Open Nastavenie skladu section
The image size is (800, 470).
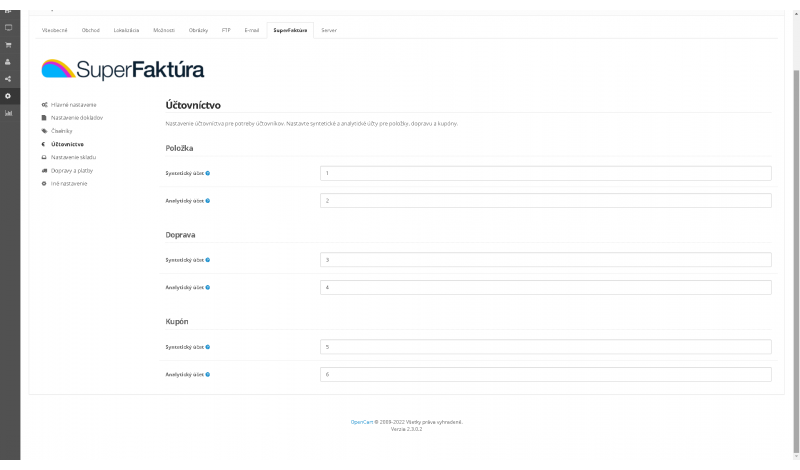69,157
